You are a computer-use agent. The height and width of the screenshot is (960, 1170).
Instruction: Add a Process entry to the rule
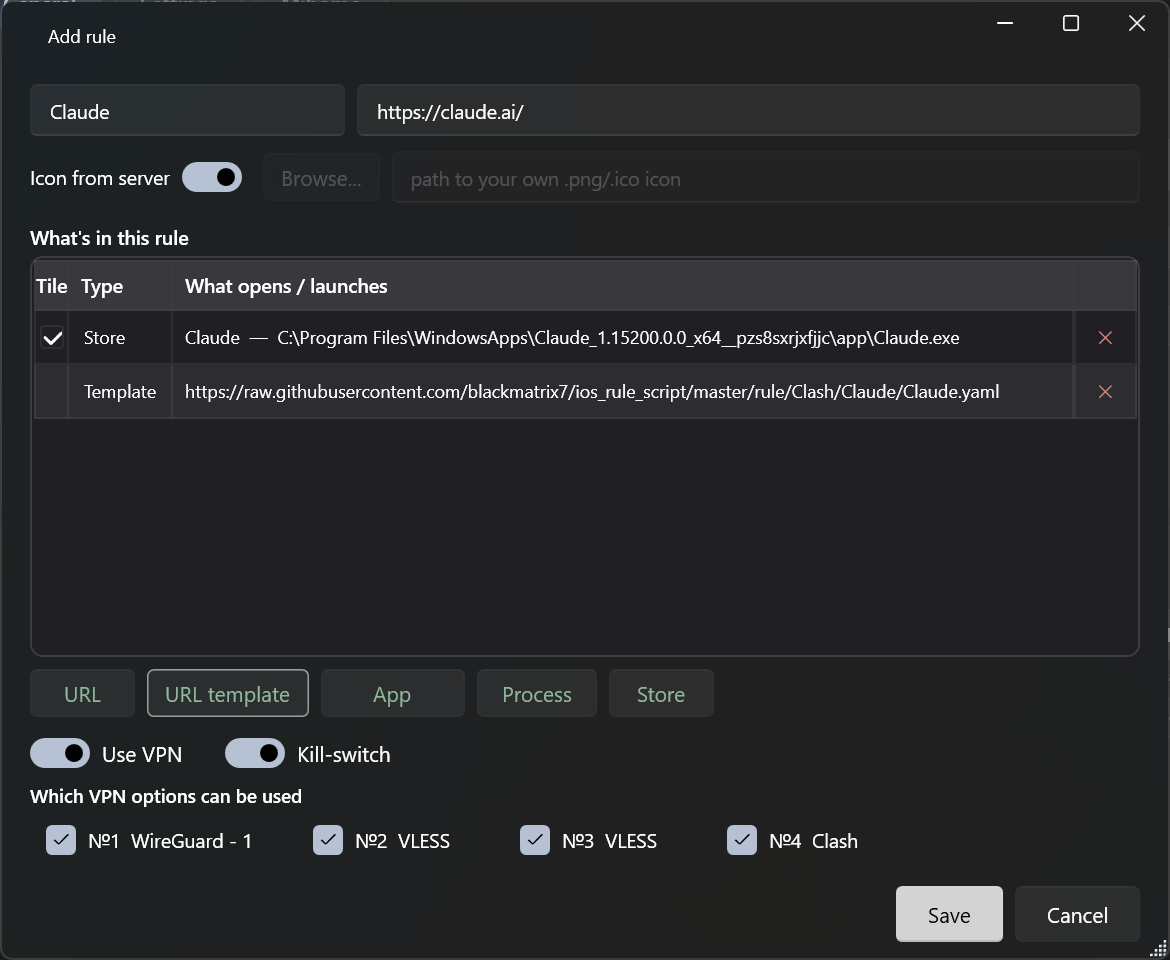click(x=536, y=694)
